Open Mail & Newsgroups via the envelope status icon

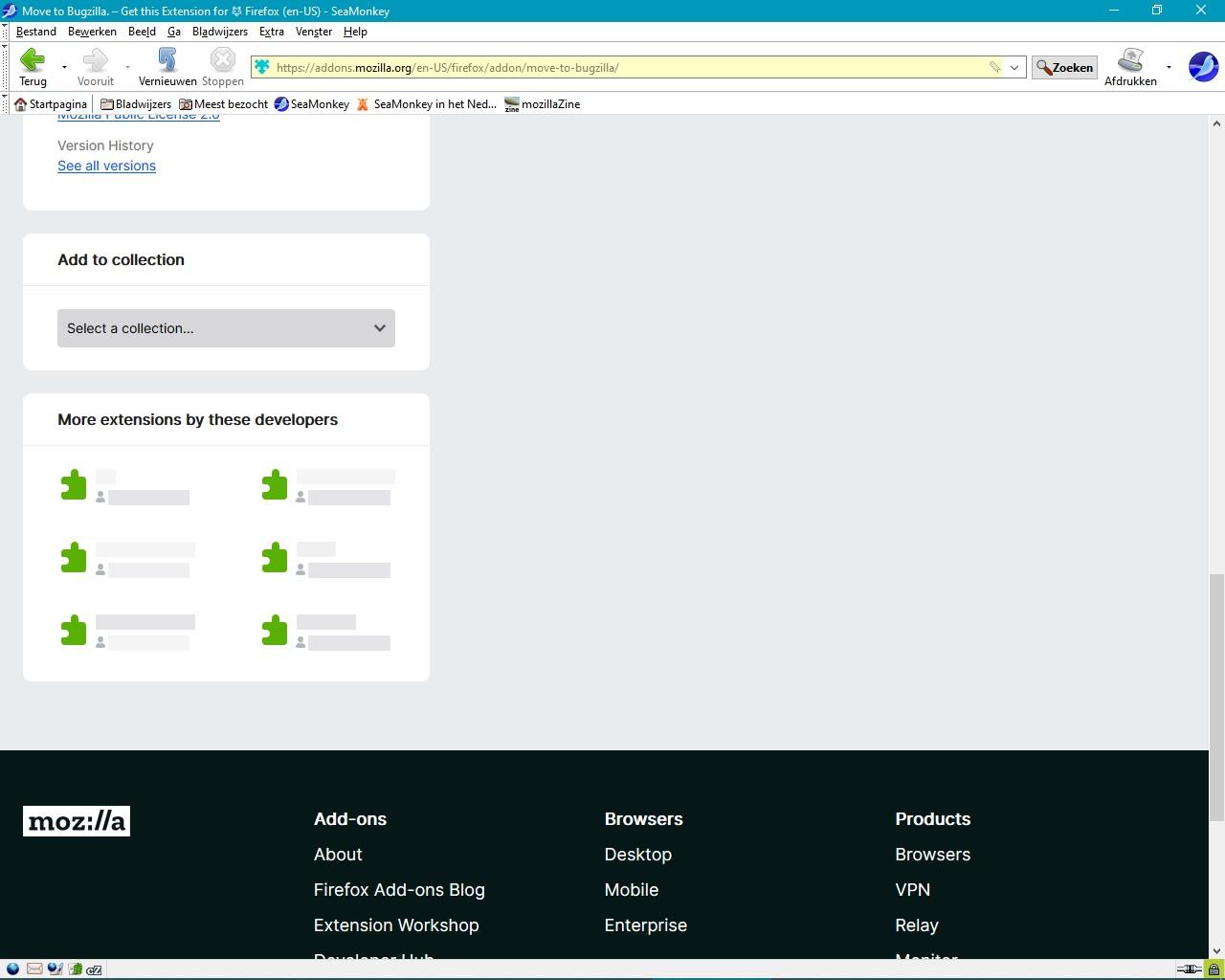pyautogui.click(x=34, y=969)
